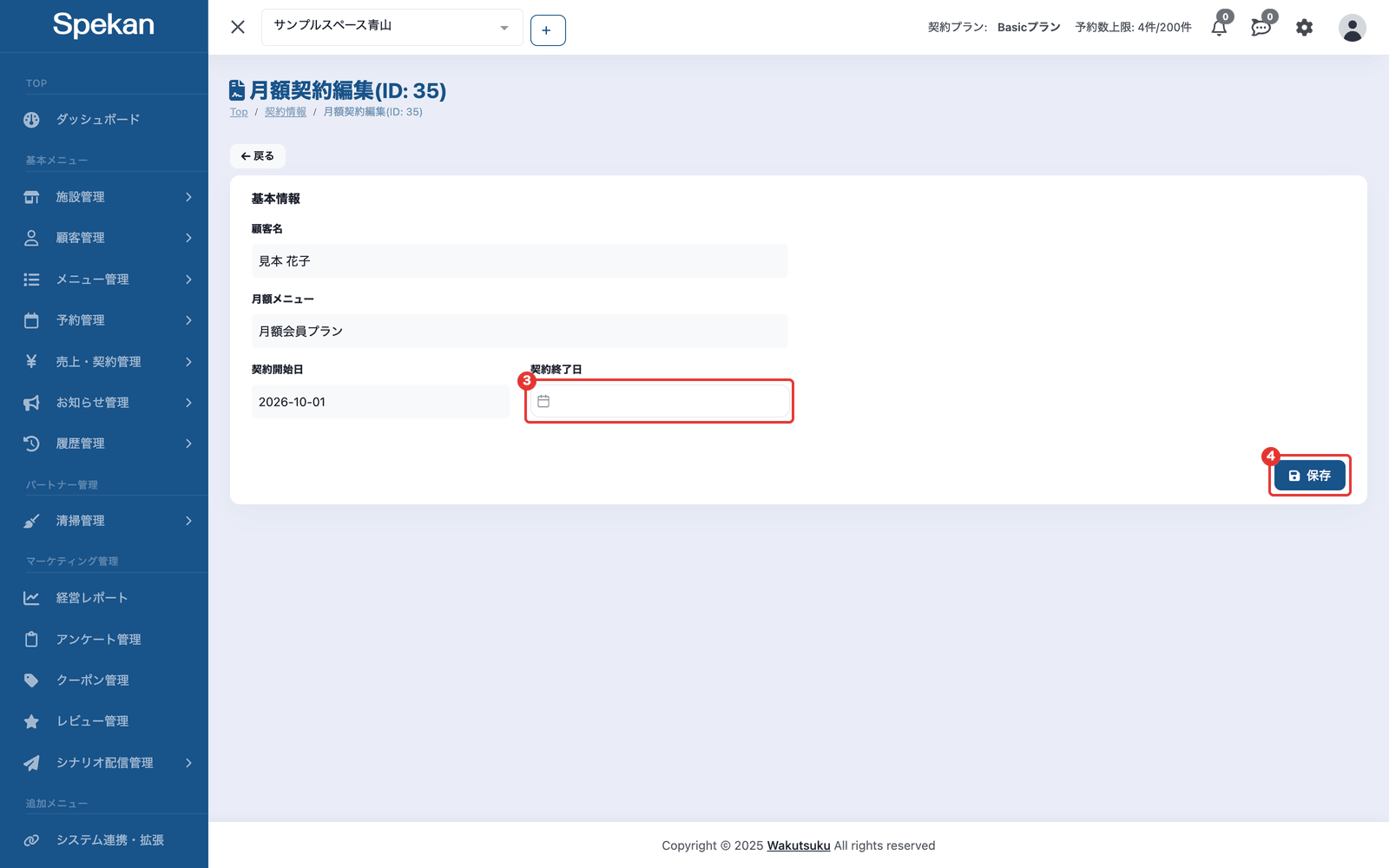Screen dimensions: 1389x868
Task: Open the notifications bell icon
Action: 1219,28
